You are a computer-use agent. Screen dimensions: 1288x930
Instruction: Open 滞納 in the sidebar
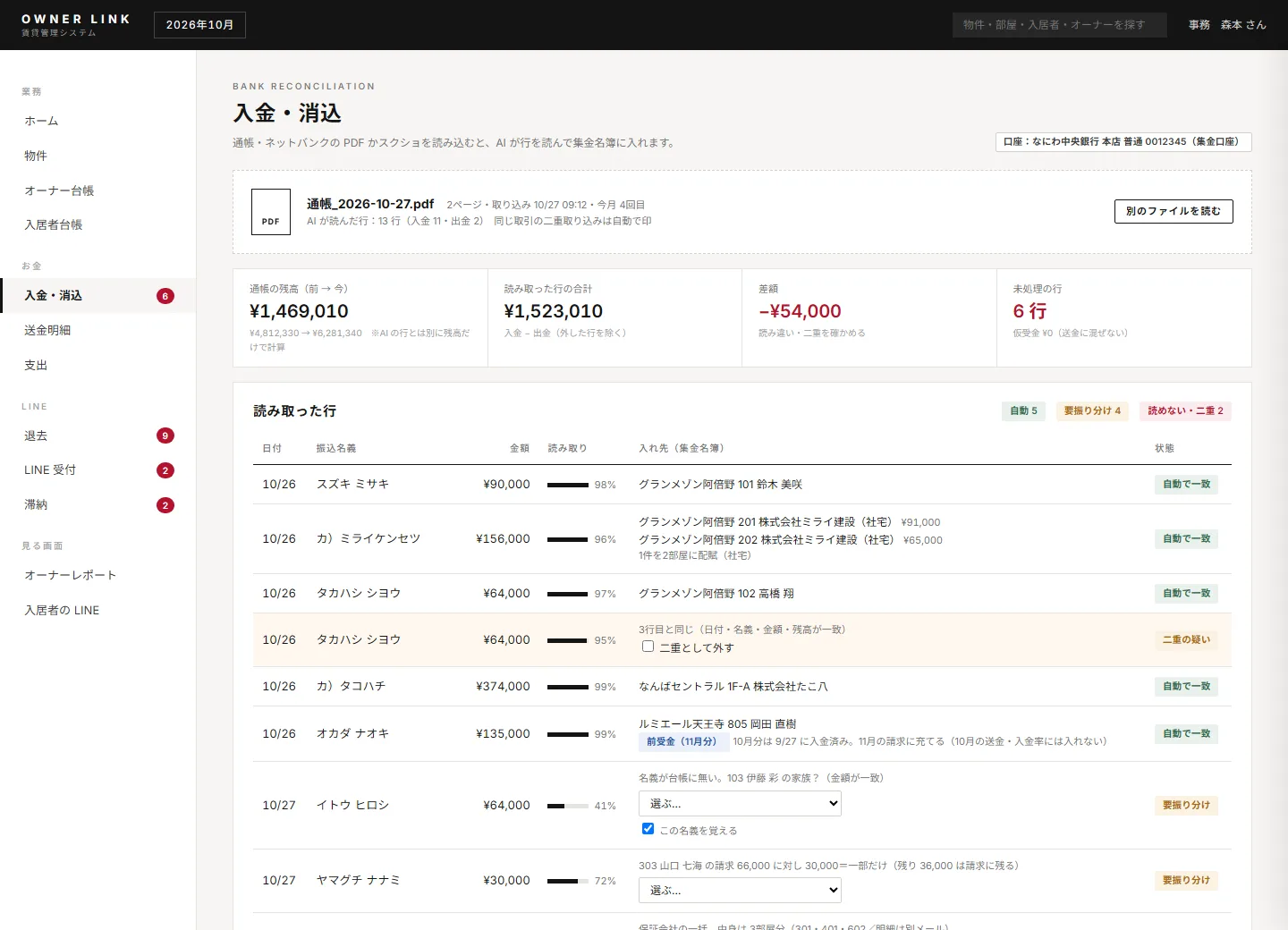(97, 505)
